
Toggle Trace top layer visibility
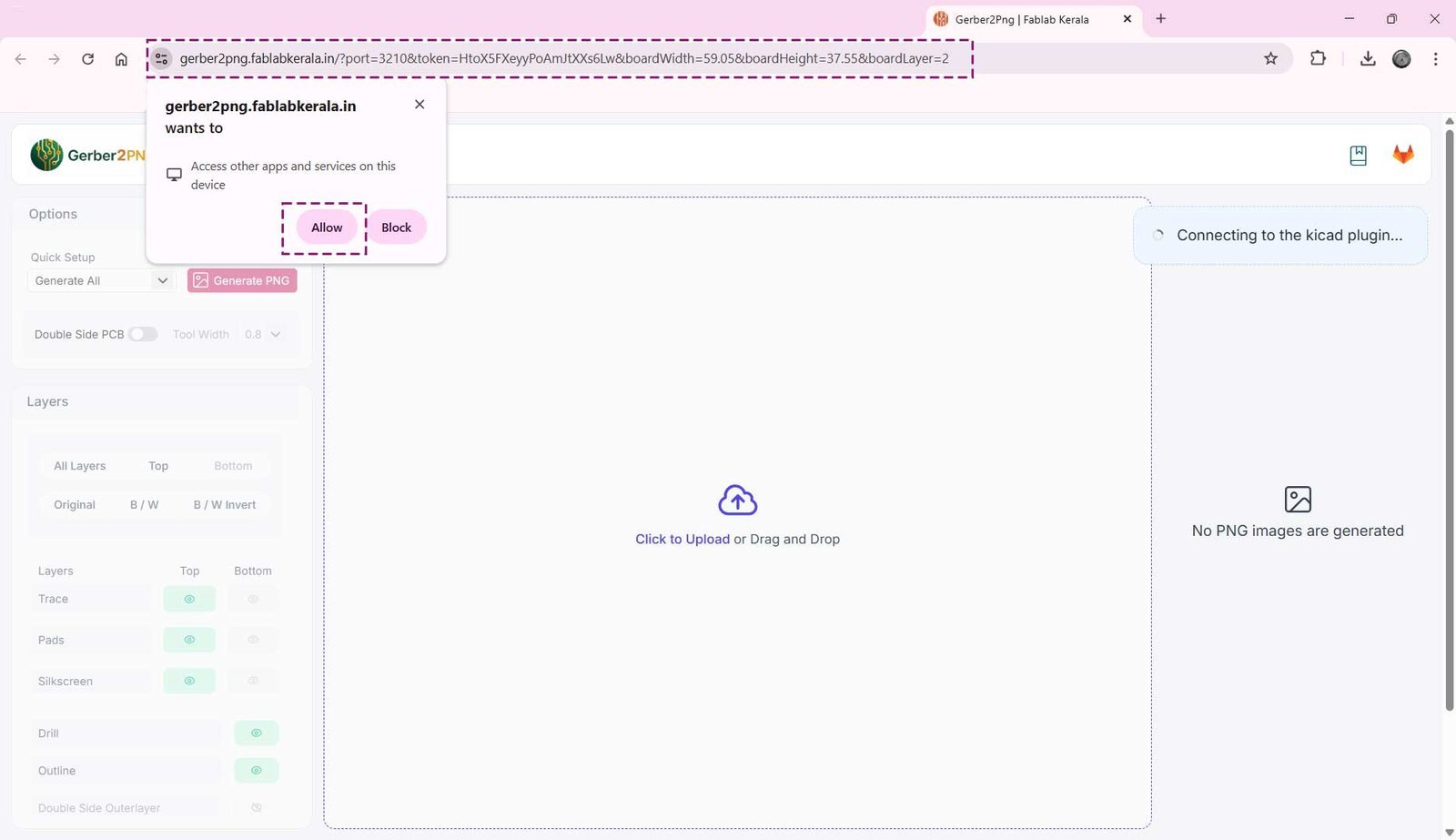tap(189, 599)
